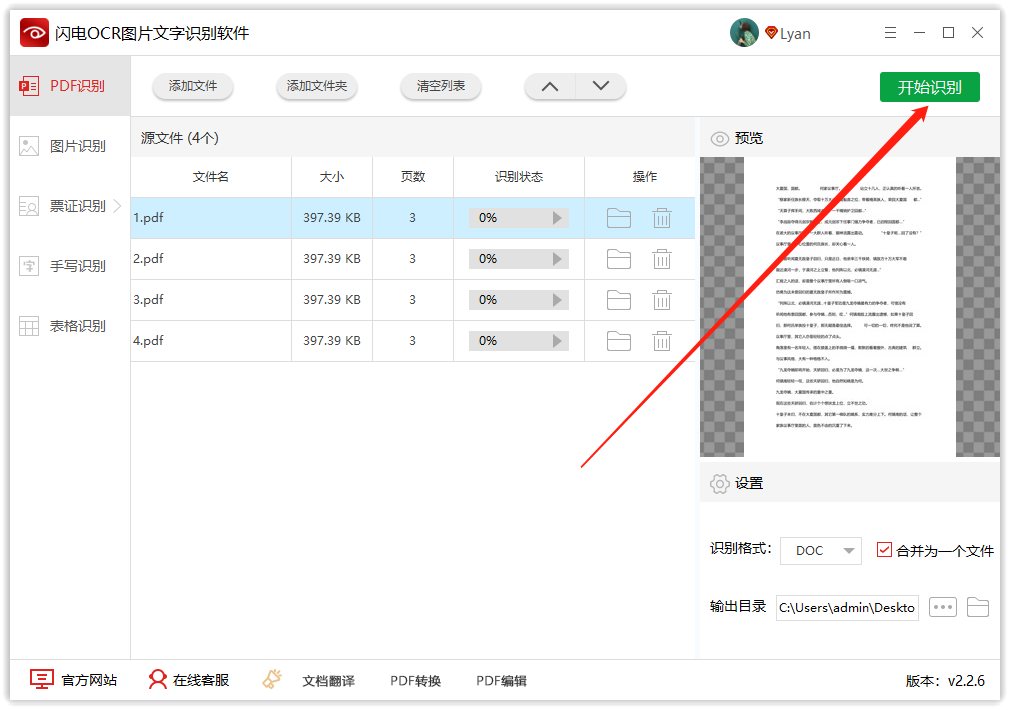This screenshot has width=1010, height=710.
Task: Clear the list with 清空列表
Action: pyautogui.click(x=441, y=86)
